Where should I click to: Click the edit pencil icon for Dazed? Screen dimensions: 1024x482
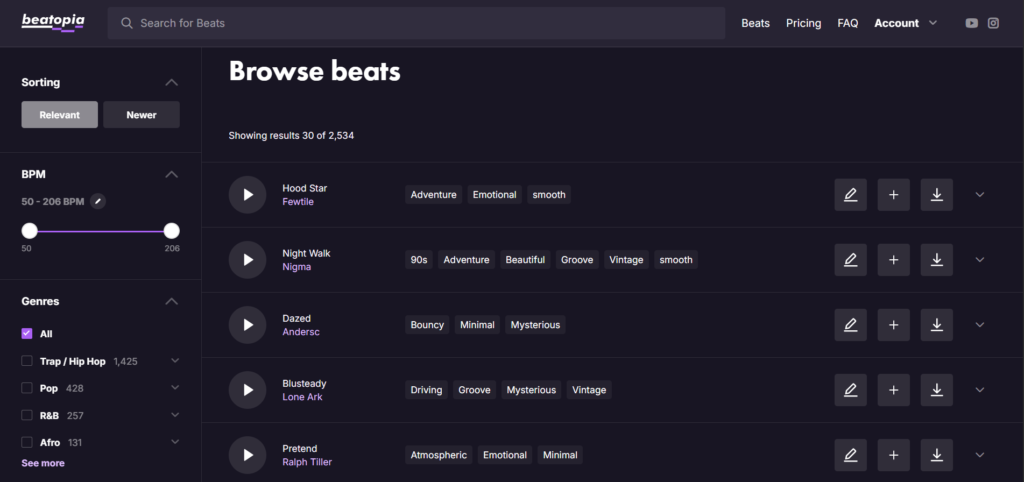click(850, 325)
